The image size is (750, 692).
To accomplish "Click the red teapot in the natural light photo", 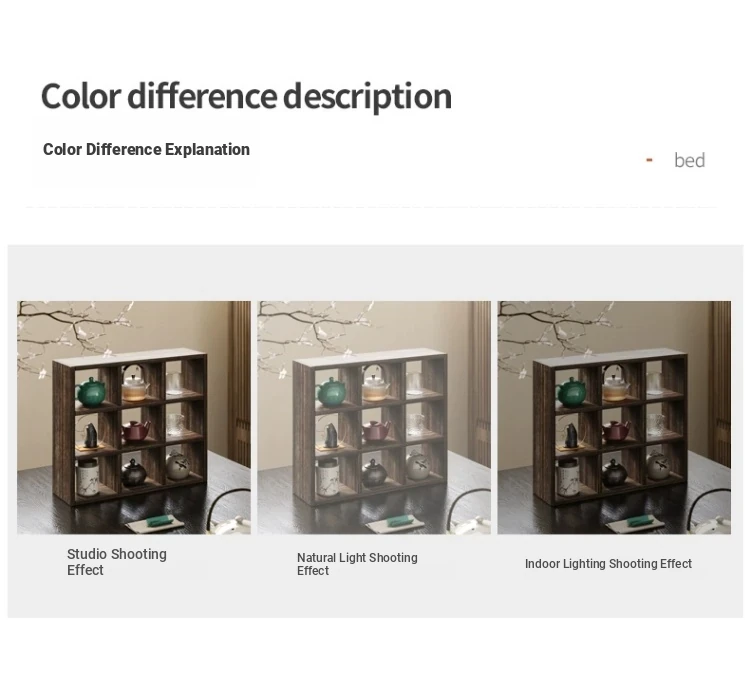I will click(x=374, y=431).
